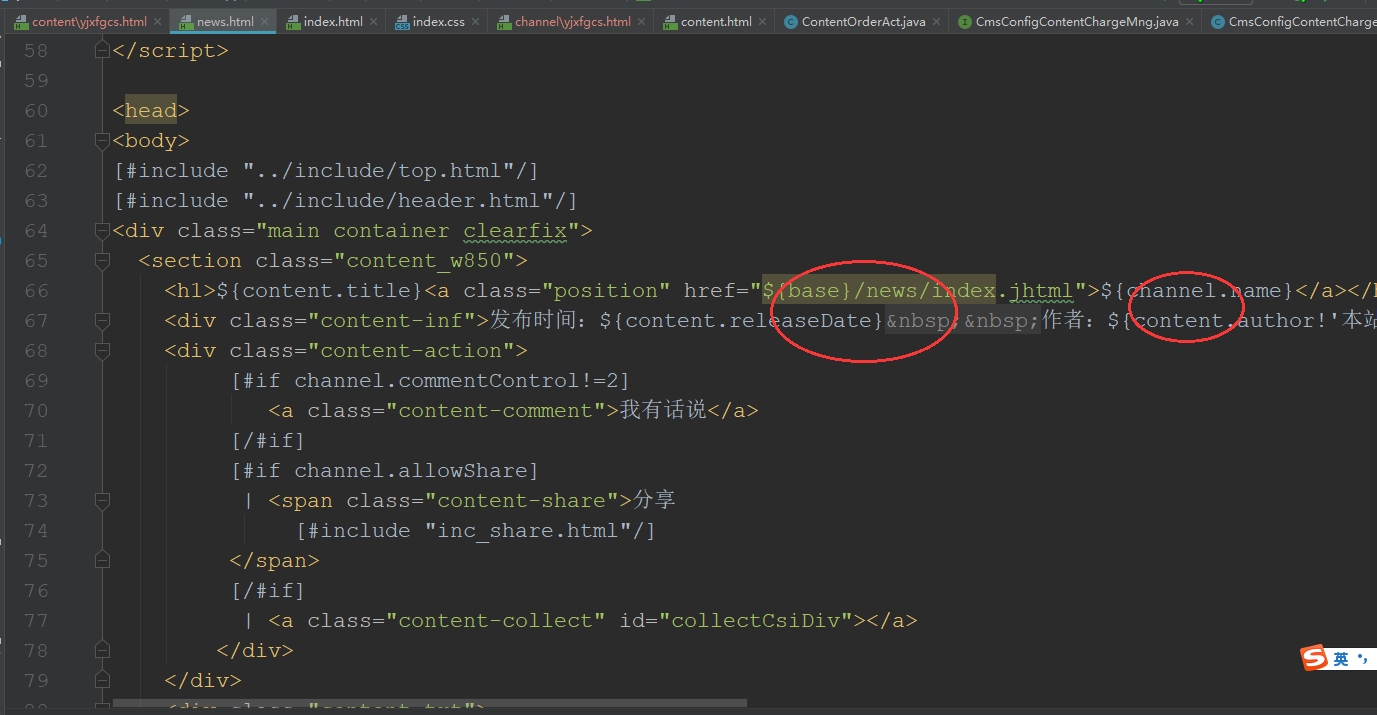1377x715 pixels.
Task: Click the "position" class value on line 66
Action: 612,290
